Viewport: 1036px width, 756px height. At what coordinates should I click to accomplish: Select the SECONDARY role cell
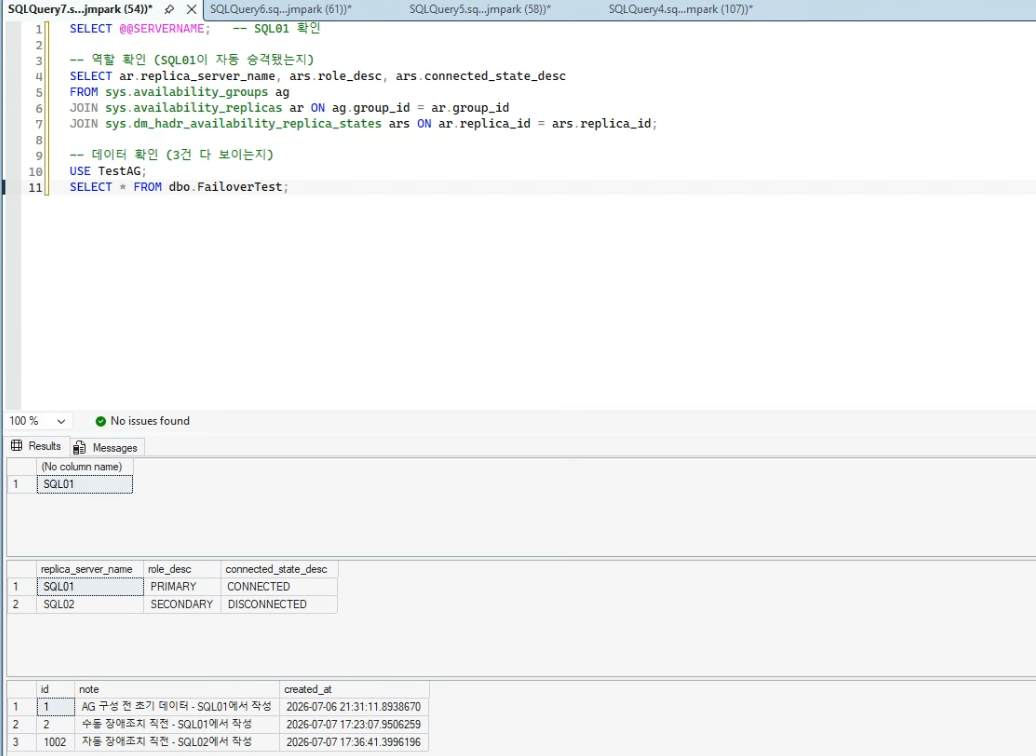[x=182, y=604]
